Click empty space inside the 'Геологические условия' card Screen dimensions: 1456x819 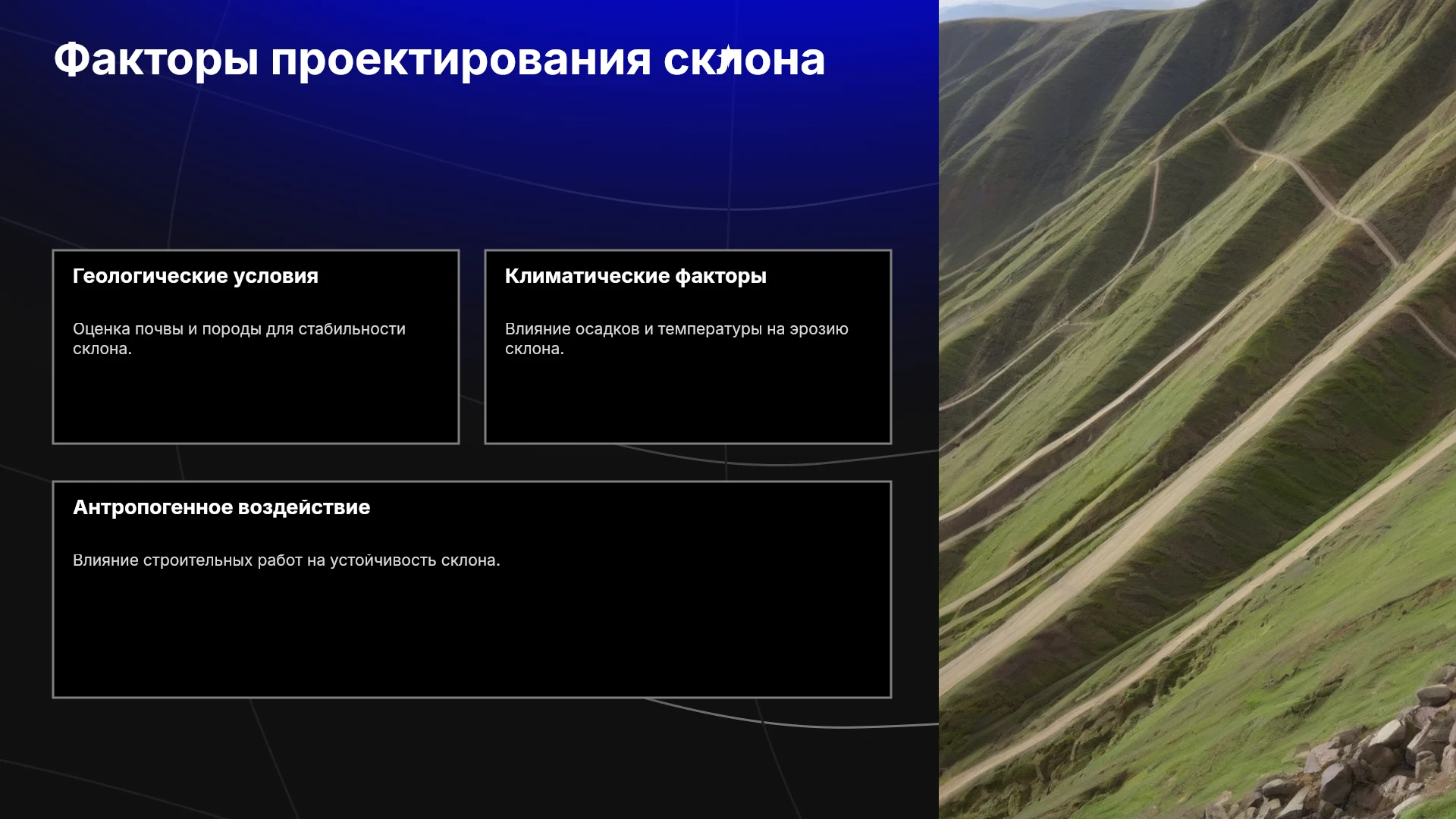pyautogui.click(x=256, y=402)
